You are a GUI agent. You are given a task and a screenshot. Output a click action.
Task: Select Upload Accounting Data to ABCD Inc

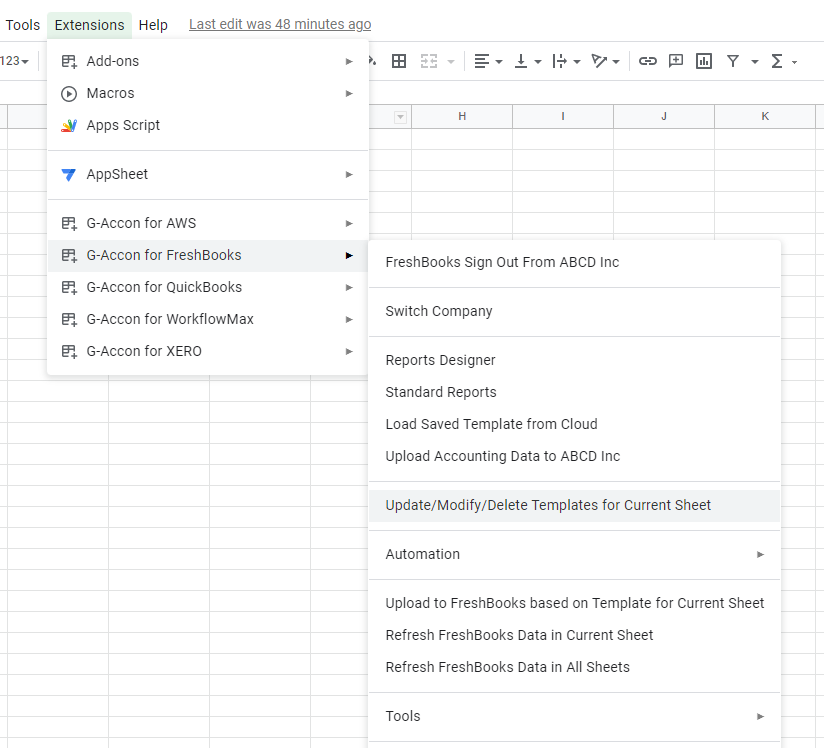(574, 456)
